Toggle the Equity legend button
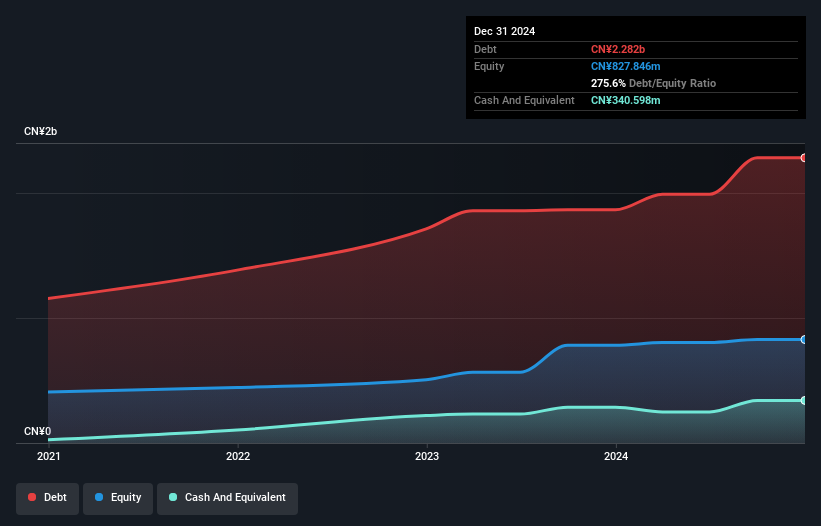This screenshot has height=526, width=821. pyautogui.click(x=118, y=498)
